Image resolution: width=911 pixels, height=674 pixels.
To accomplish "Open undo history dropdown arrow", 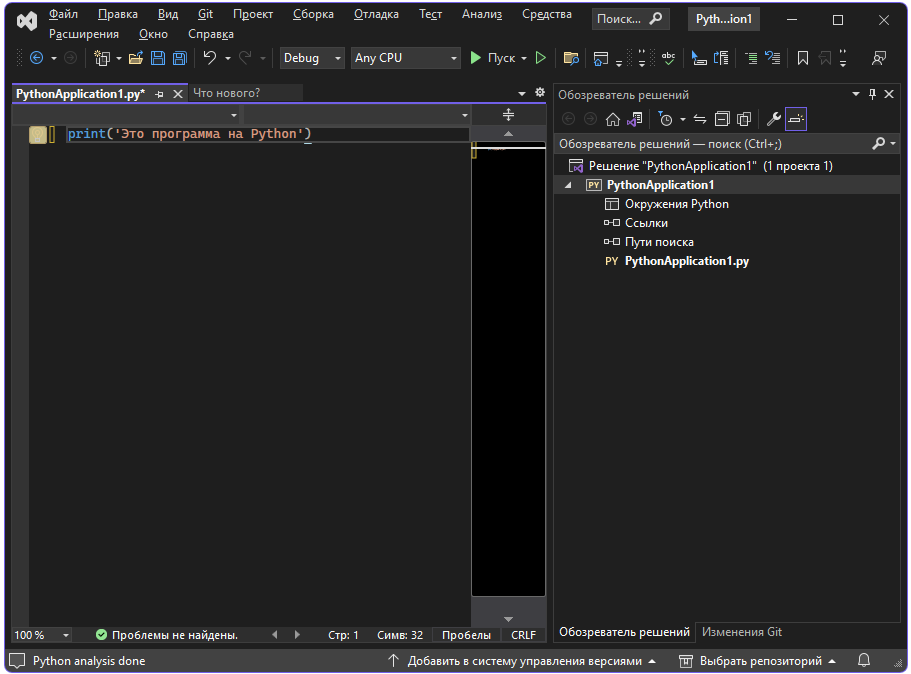I will (x=228, y=58).
